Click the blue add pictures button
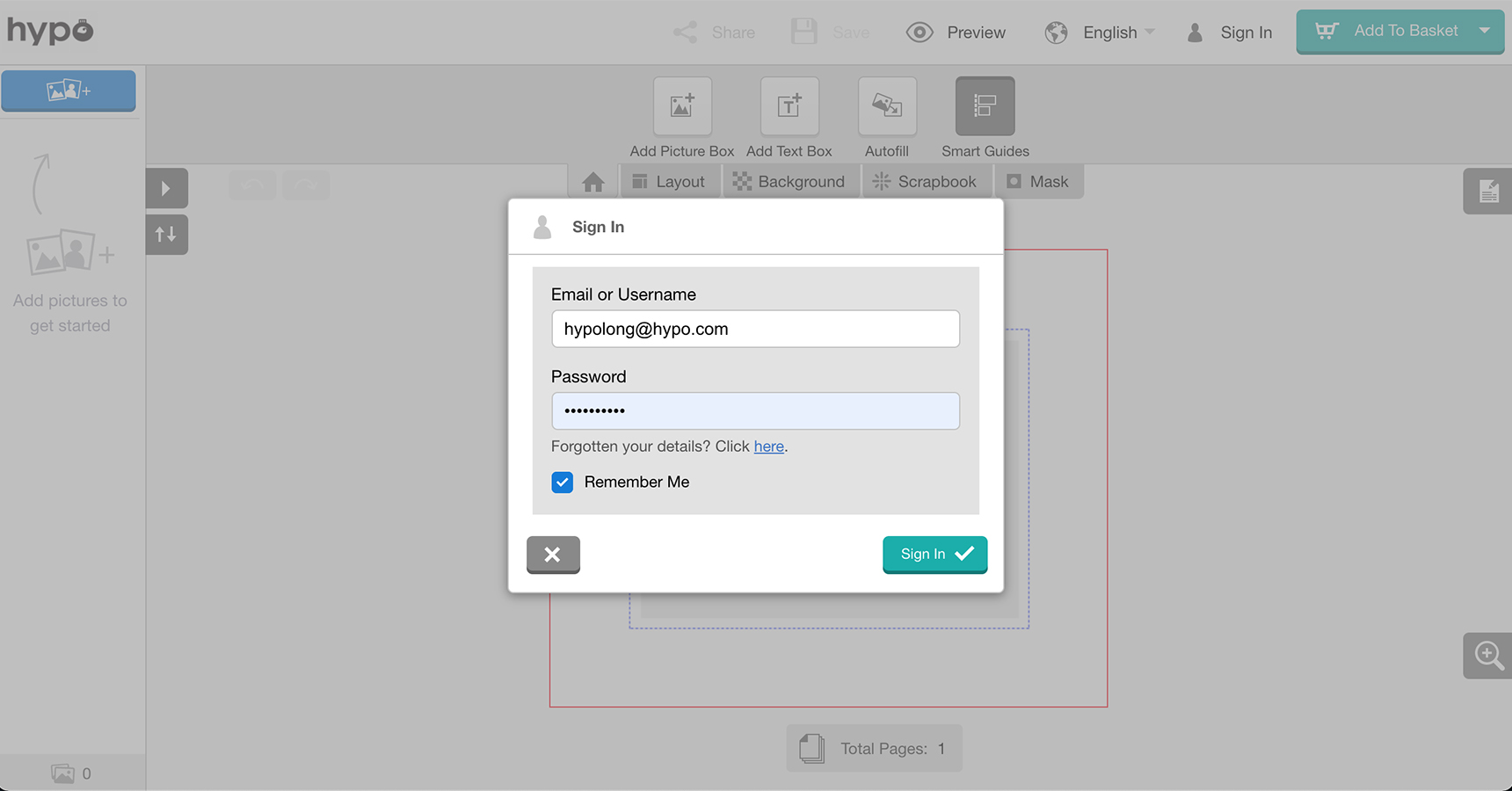 coord(69,91)
